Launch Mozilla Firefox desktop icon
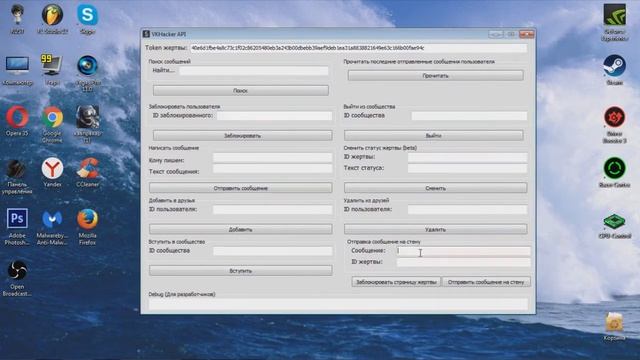Image resolution: width=640 pixels, height=360 pixels. pos(87,220)
